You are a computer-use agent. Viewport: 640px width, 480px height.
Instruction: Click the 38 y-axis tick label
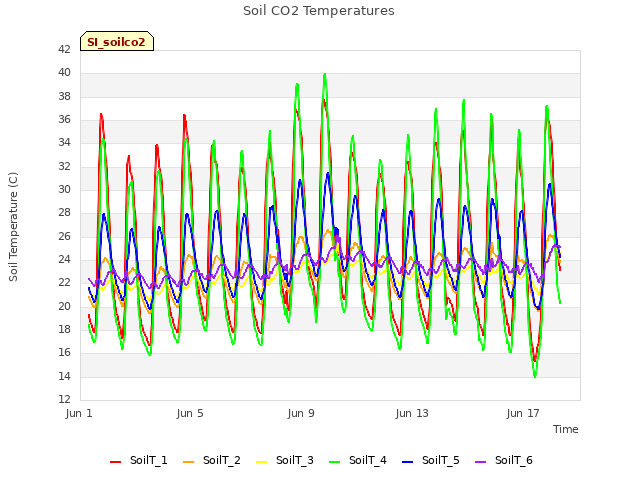pyautogui.click(x=64, y=96)
